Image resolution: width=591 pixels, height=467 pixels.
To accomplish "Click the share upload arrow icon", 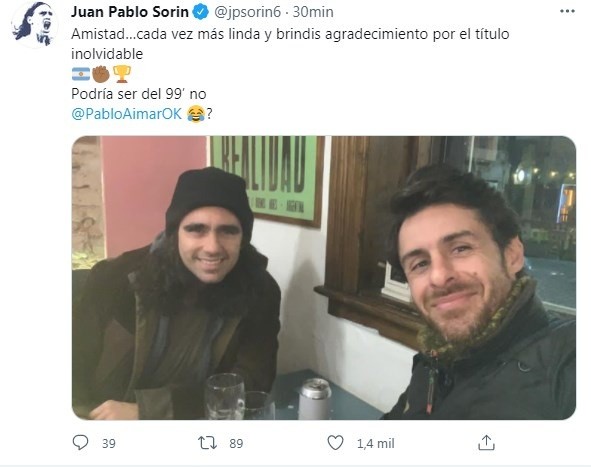I will [486, 443].
